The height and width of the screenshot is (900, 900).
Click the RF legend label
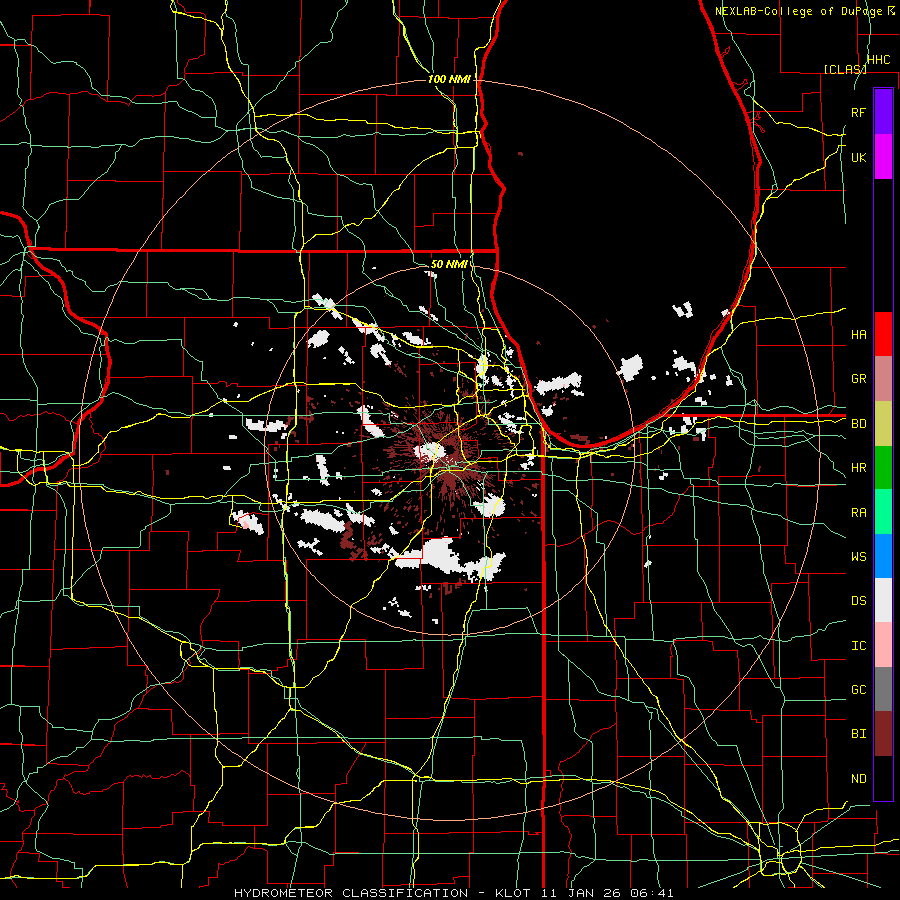(858, 112)
